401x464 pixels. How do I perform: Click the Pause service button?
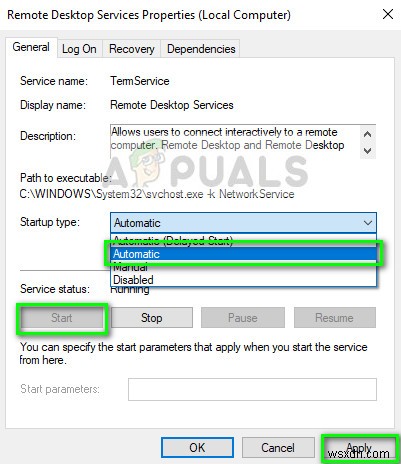point(243,318)
